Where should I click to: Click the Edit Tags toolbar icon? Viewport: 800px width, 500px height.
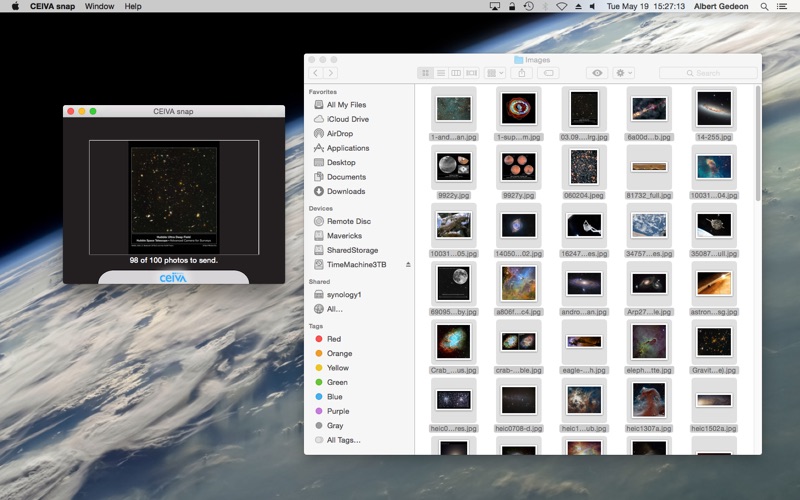[548, 73]
